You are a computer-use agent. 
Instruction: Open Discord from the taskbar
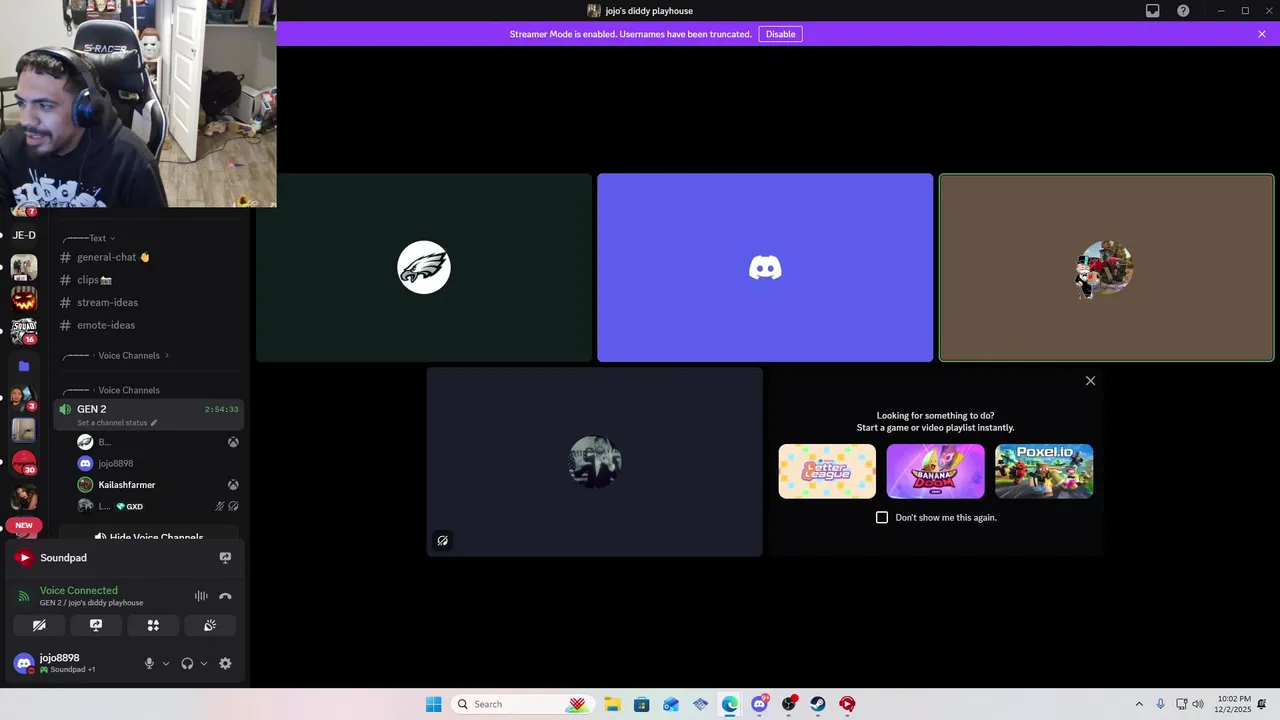pos(759,704)
